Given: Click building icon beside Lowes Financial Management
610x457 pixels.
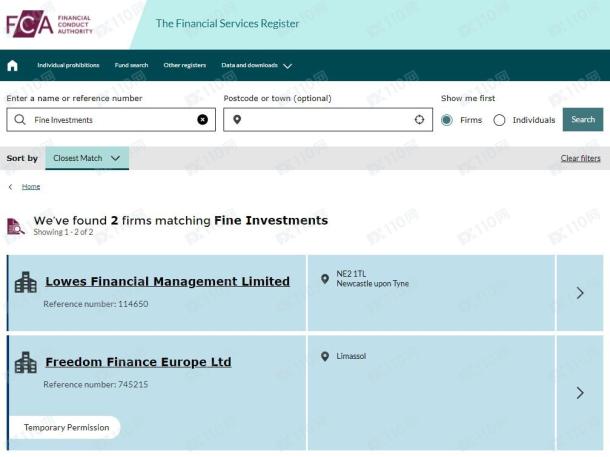Looking at the screenshot, I should tap(26, 282).
